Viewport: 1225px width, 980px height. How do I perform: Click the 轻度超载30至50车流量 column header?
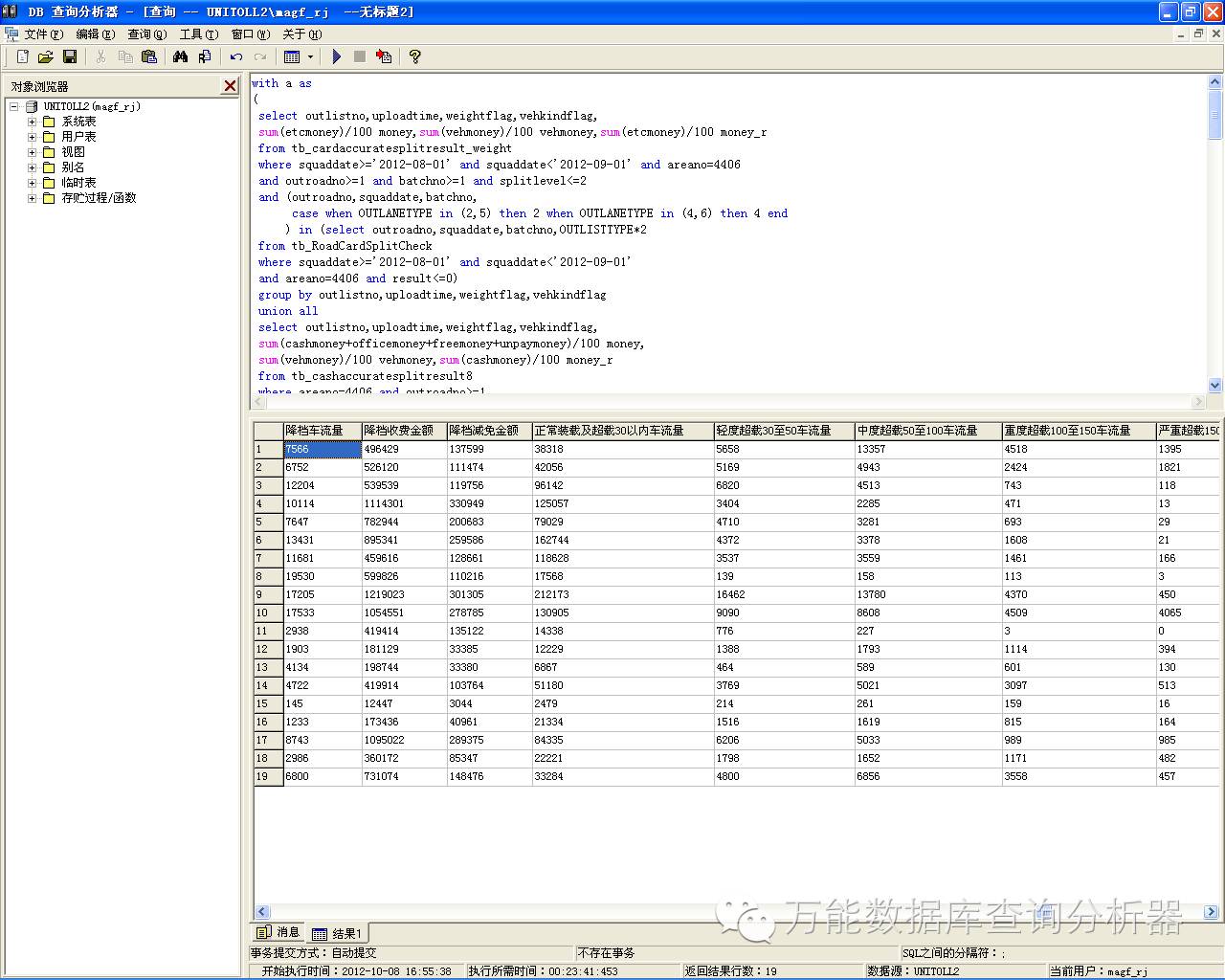click(784, 431)
